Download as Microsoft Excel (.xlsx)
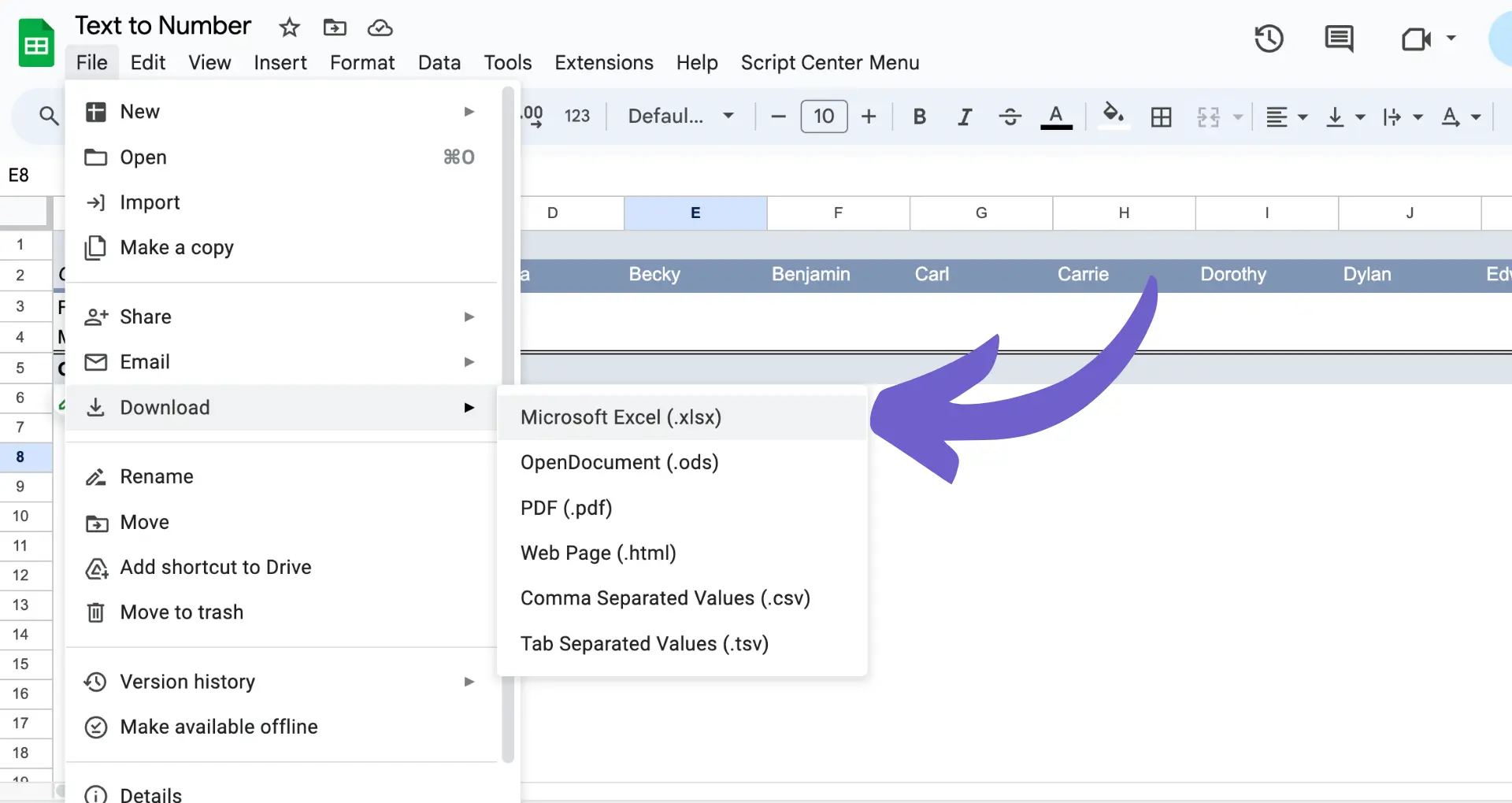 [x=682, y=417]
